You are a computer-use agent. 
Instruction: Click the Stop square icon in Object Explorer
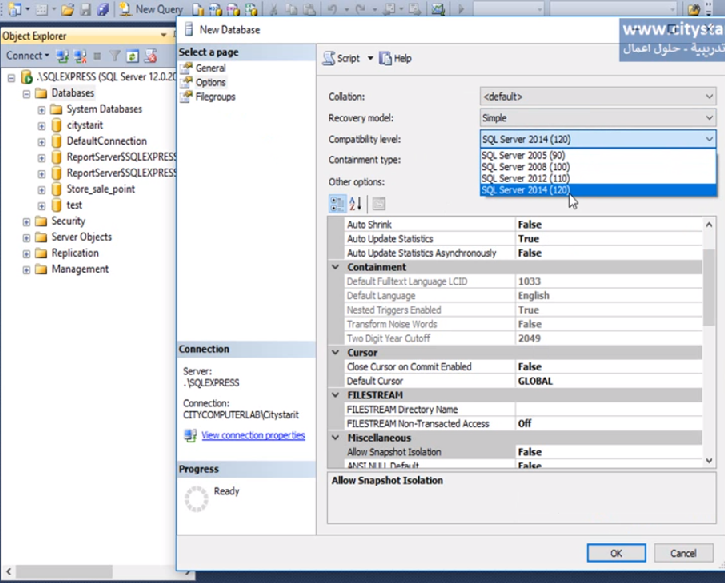pyautogui.click(x=97, y=56)
